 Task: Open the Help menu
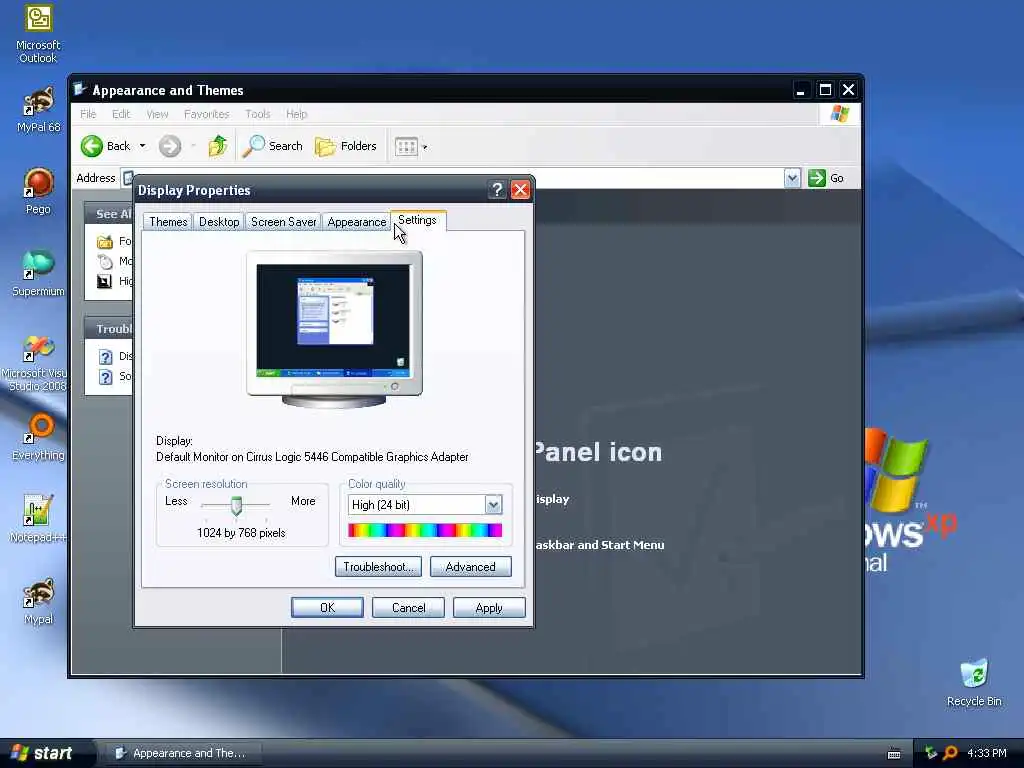pos(296,114)
